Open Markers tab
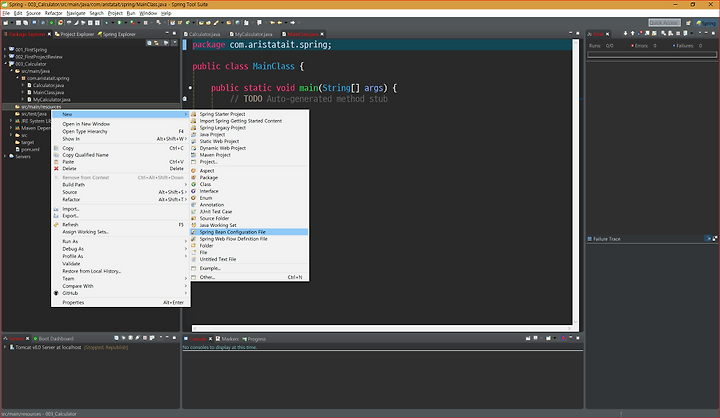The image size is (720, 418). point(227,339)
